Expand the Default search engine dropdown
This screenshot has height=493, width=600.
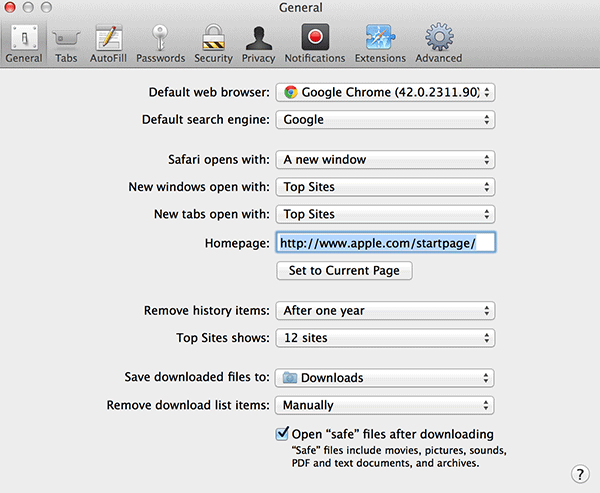click(386, 120)
